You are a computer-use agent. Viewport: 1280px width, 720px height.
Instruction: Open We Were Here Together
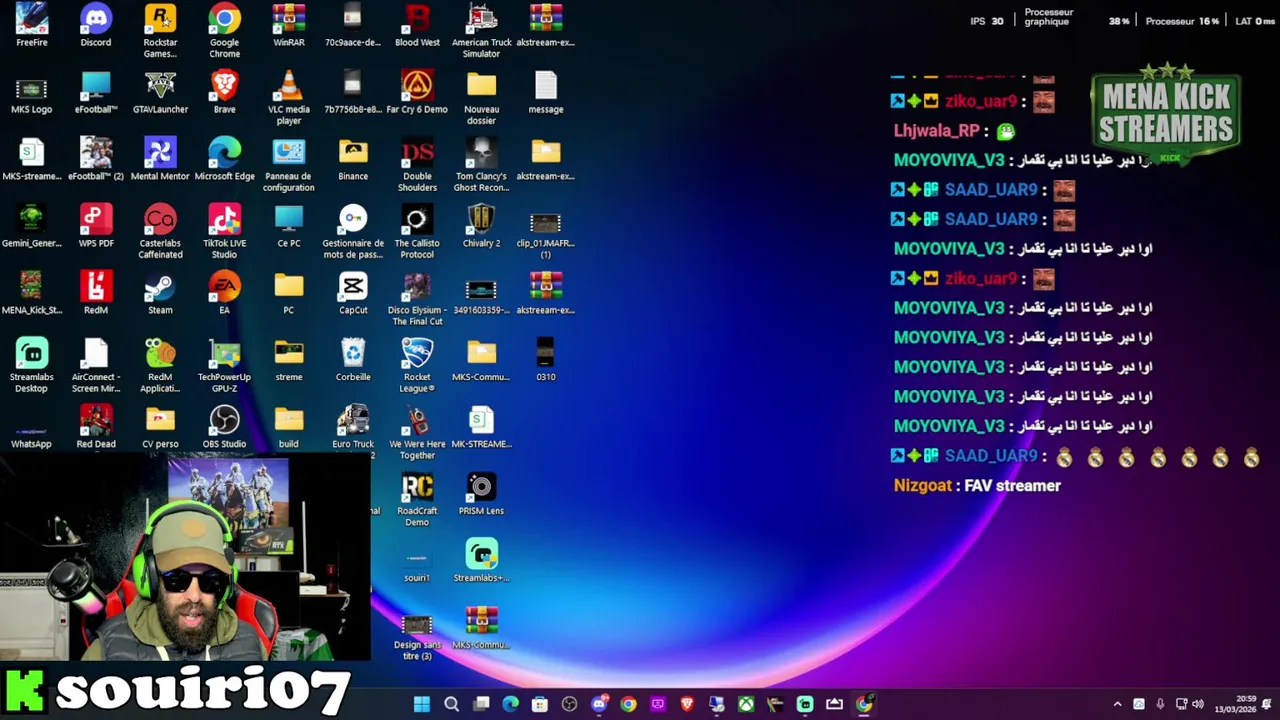pos(417,432)
